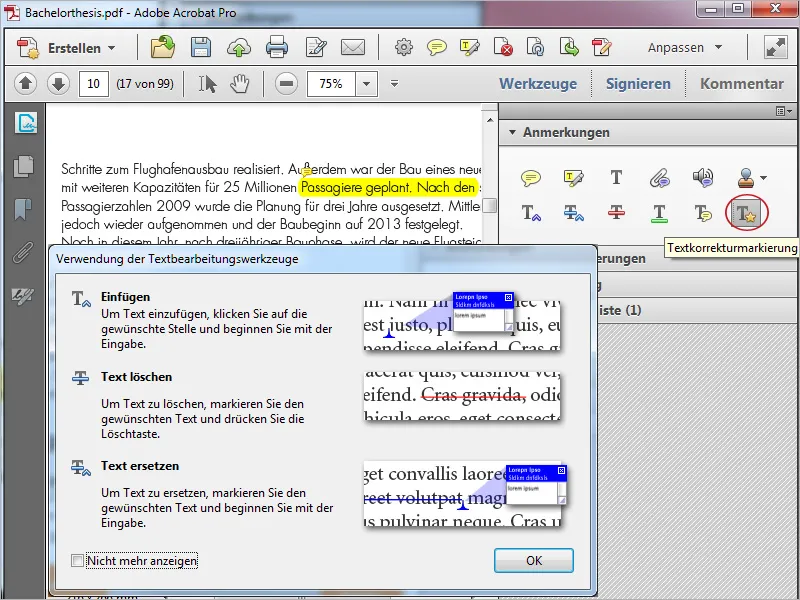Open bookmarks panel in left sidebar
Image resolution: width=800 pixels, height=600 pixels.
tap(22, 209)
